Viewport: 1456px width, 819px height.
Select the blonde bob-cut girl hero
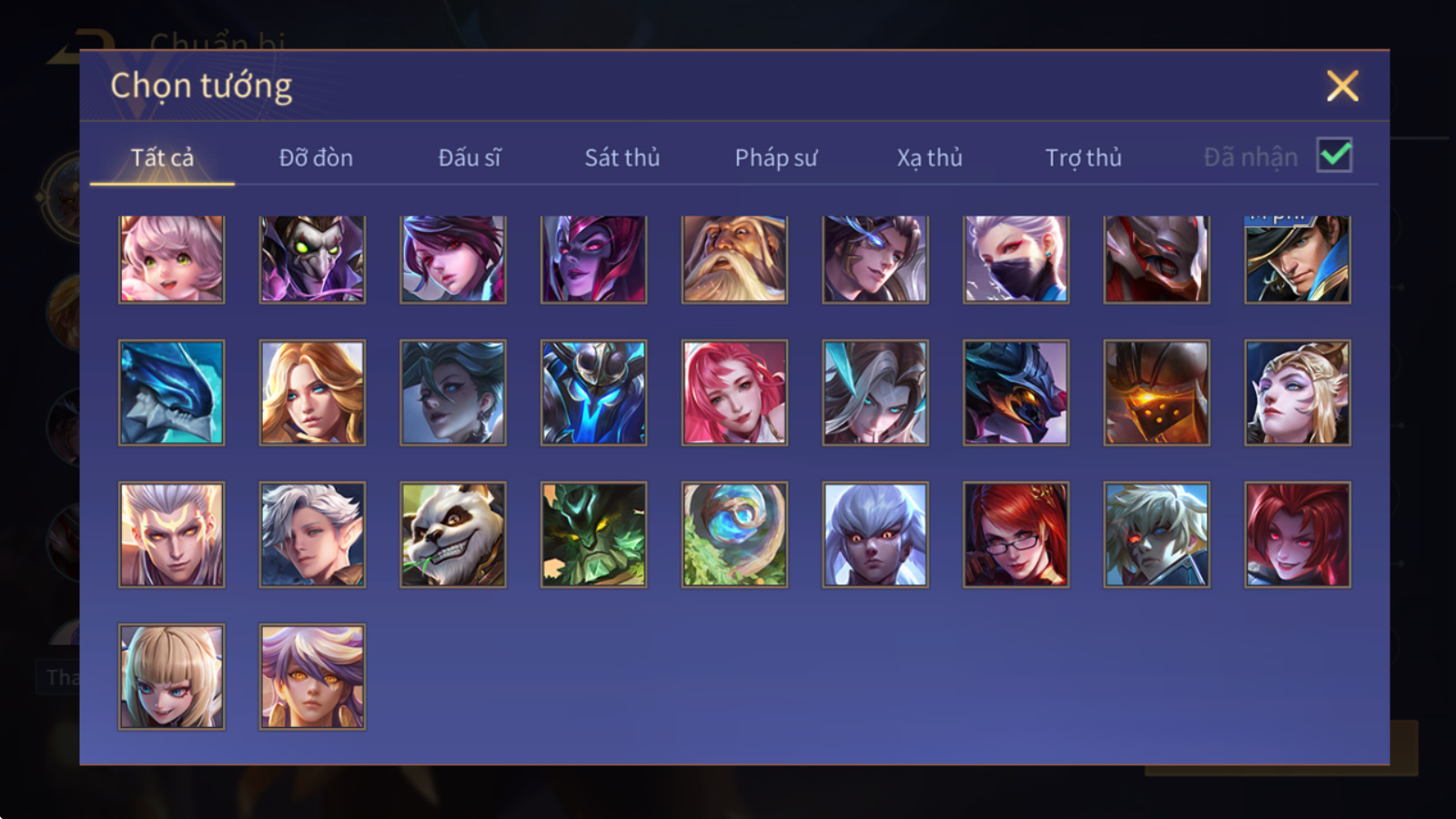coord(171,676)
